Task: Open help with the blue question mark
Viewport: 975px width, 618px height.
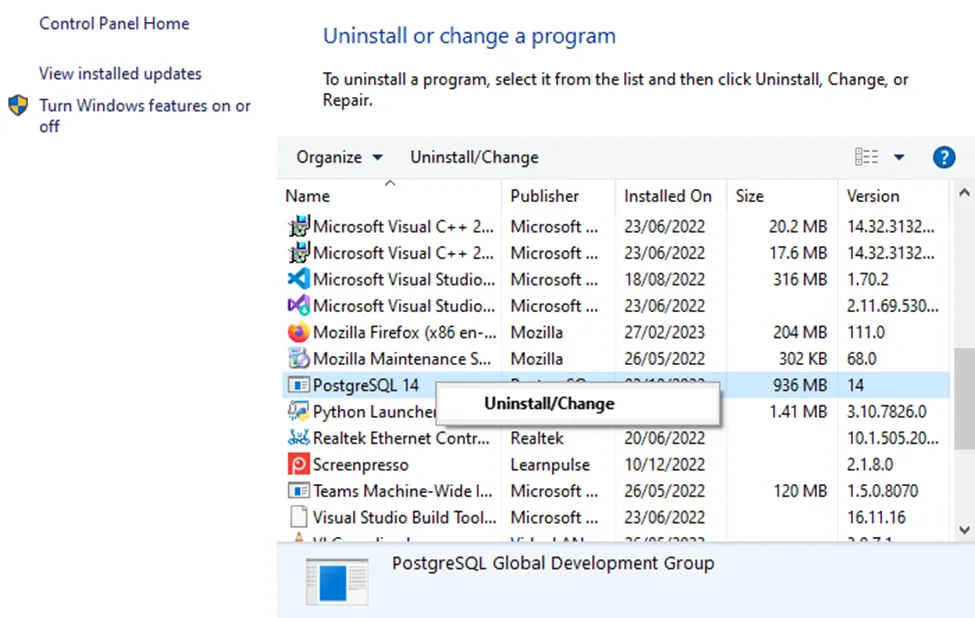Action: (943, 157)
